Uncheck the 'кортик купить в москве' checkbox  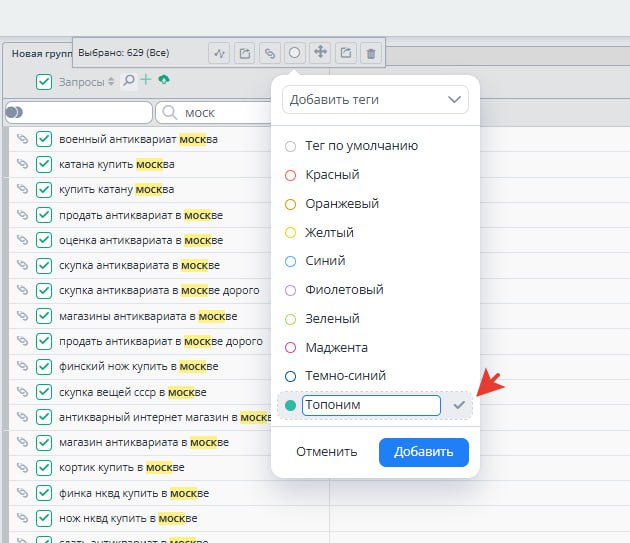pos(44,468)
